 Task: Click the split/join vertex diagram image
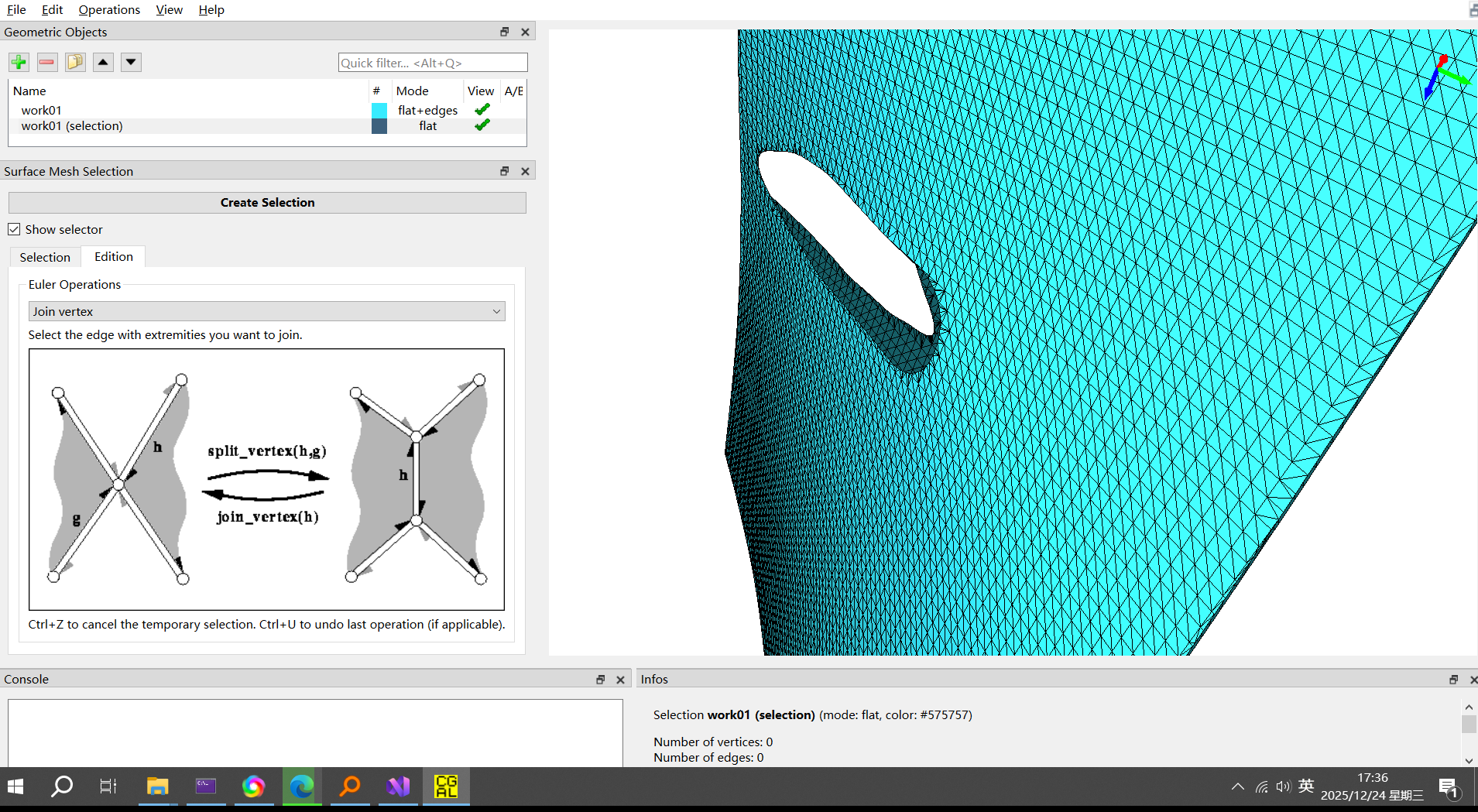tap(266, 479)
